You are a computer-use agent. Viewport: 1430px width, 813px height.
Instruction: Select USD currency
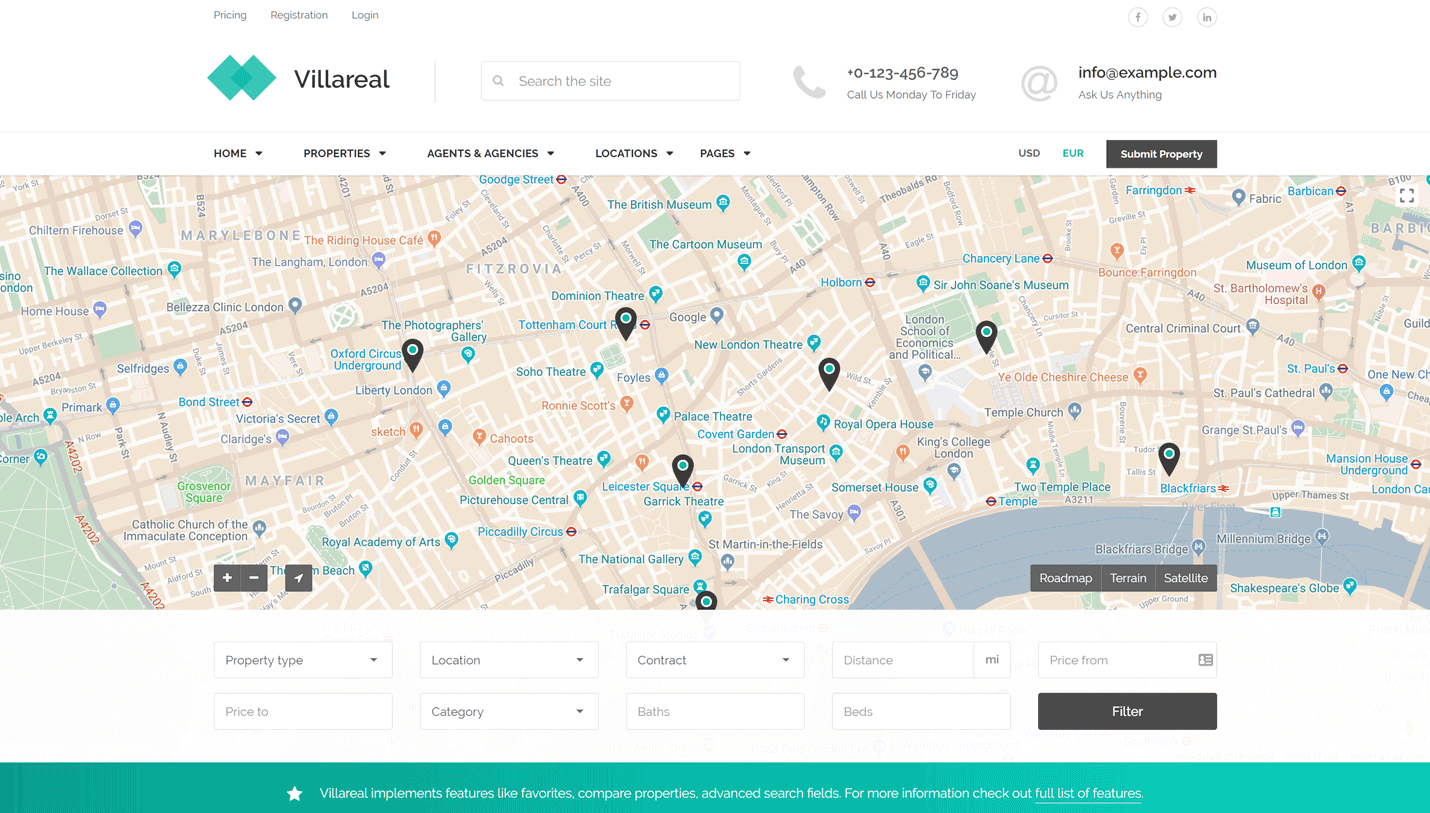[x=1029, y=153]
